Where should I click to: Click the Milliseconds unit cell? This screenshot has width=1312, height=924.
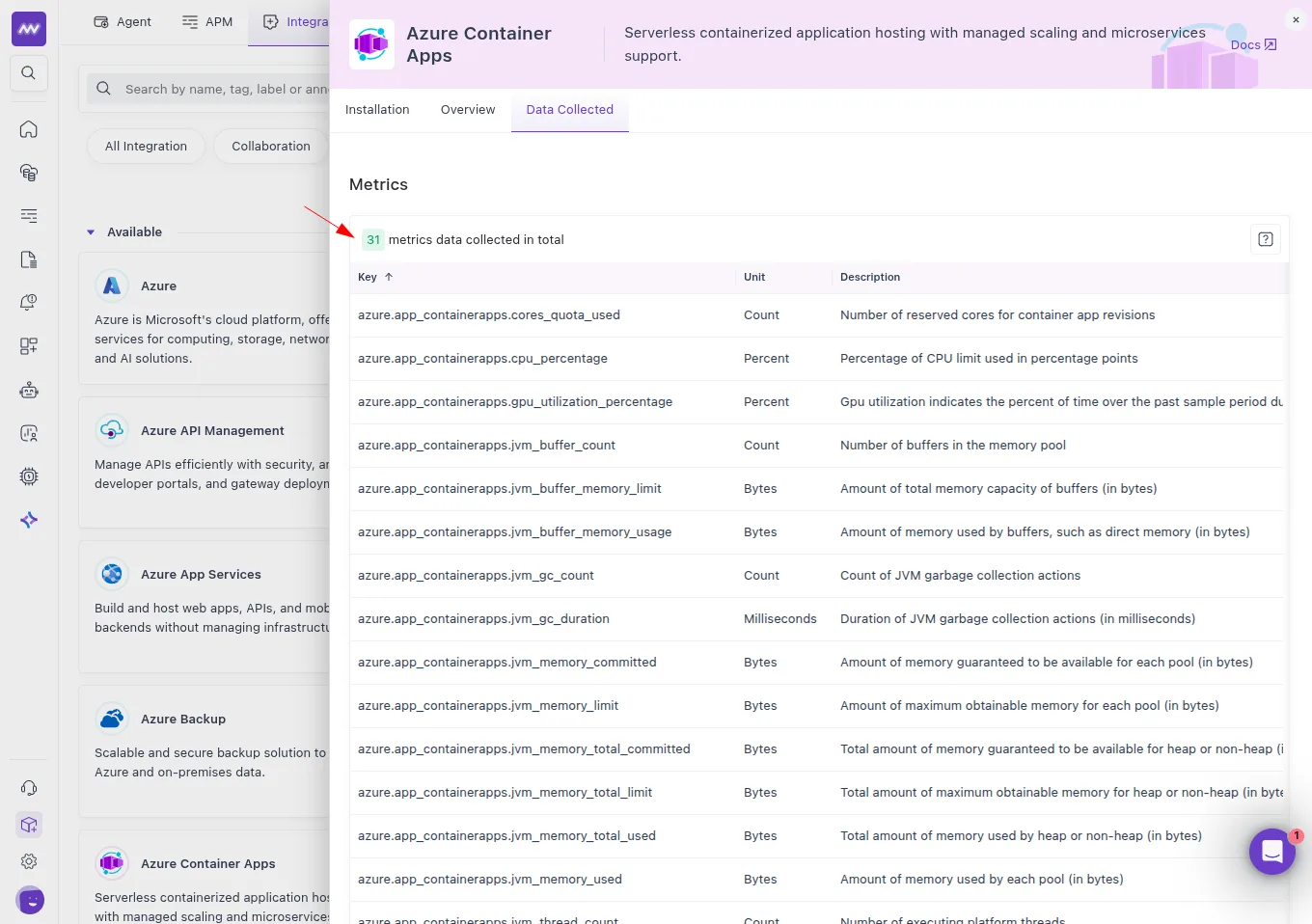click(x=780, y=619)
